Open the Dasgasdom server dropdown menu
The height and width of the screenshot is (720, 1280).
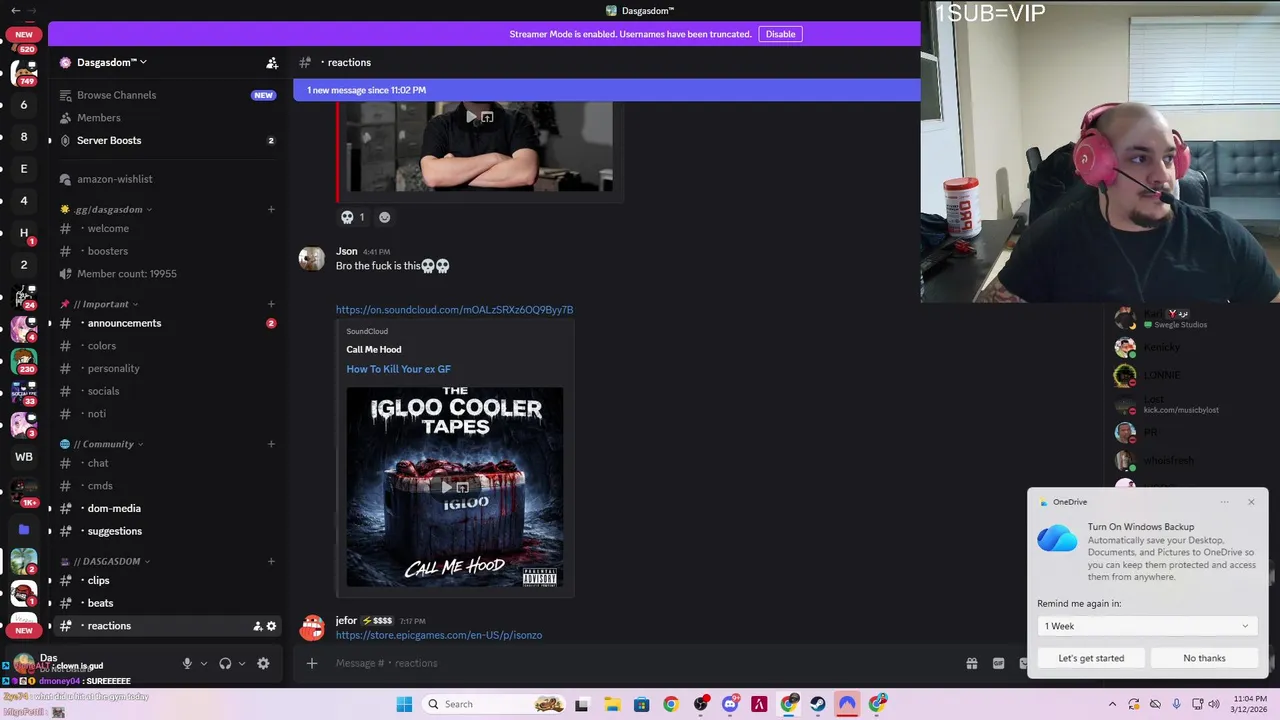point(112,63)
